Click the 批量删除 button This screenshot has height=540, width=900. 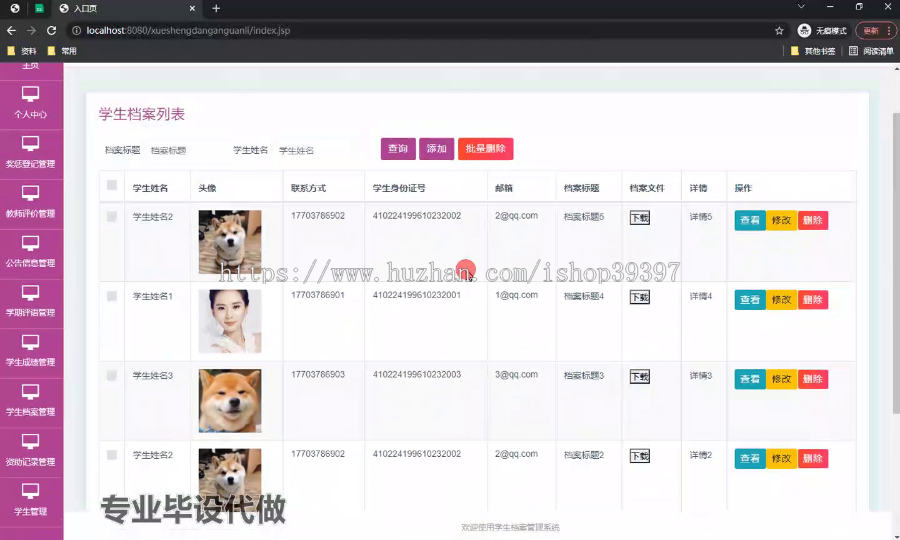click(486, 149)
